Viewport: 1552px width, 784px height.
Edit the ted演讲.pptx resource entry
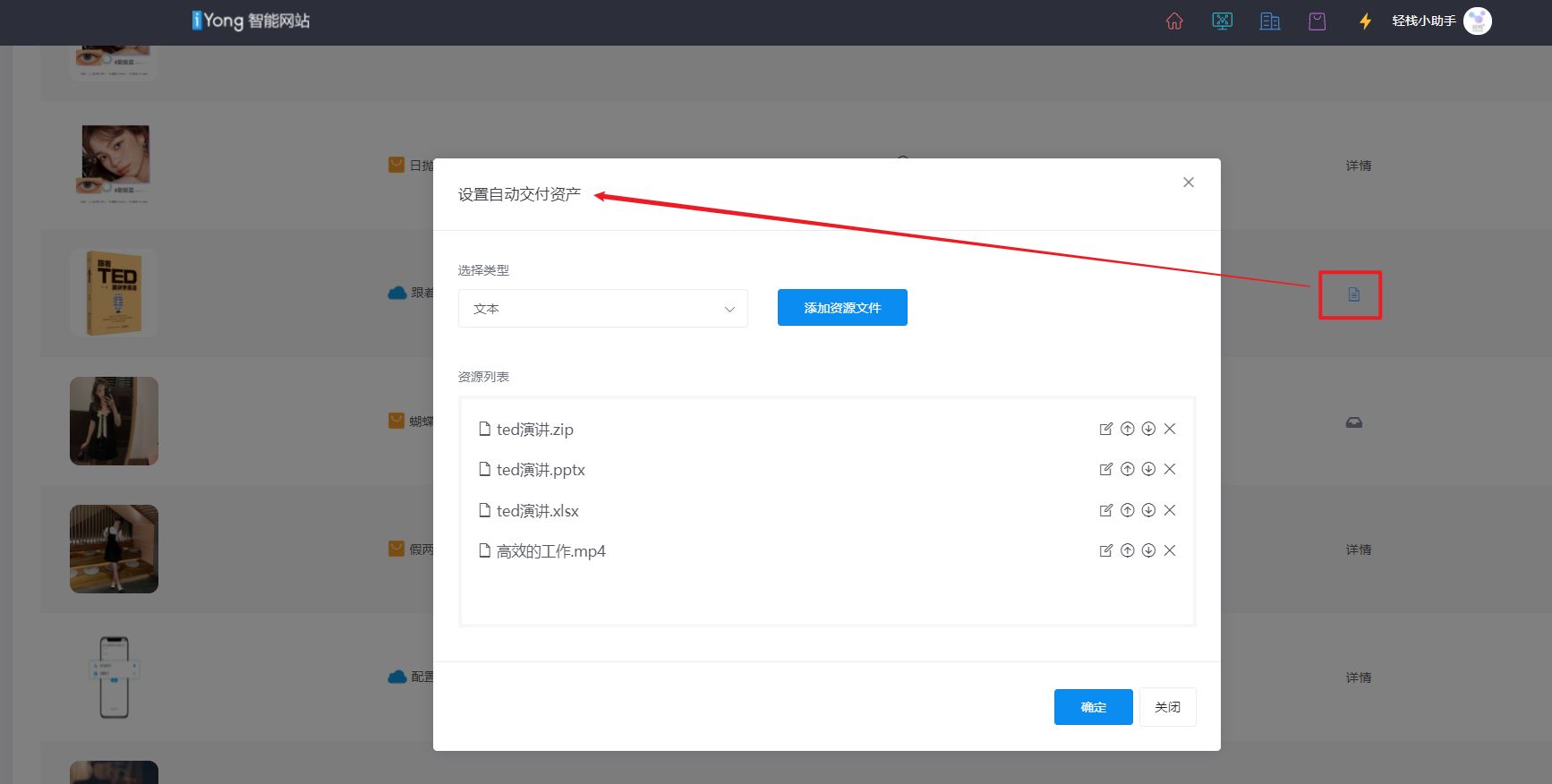point(1106,469)
